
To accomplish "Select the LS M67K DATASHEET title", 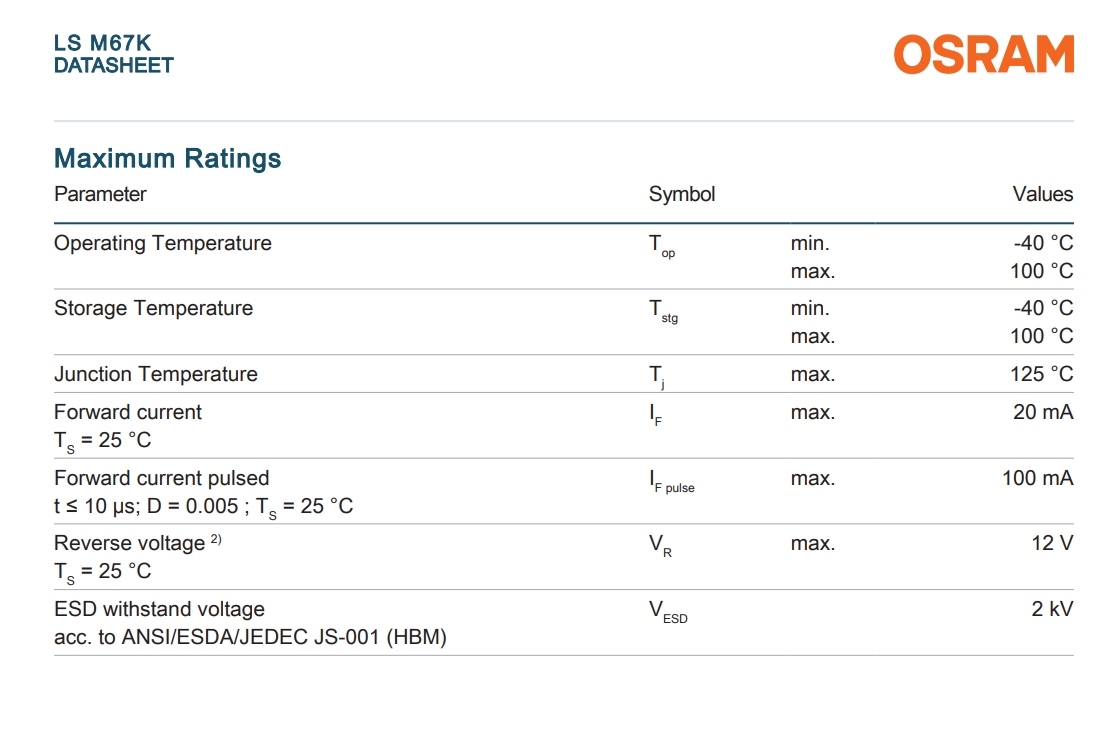I will (x=113, y=54).
